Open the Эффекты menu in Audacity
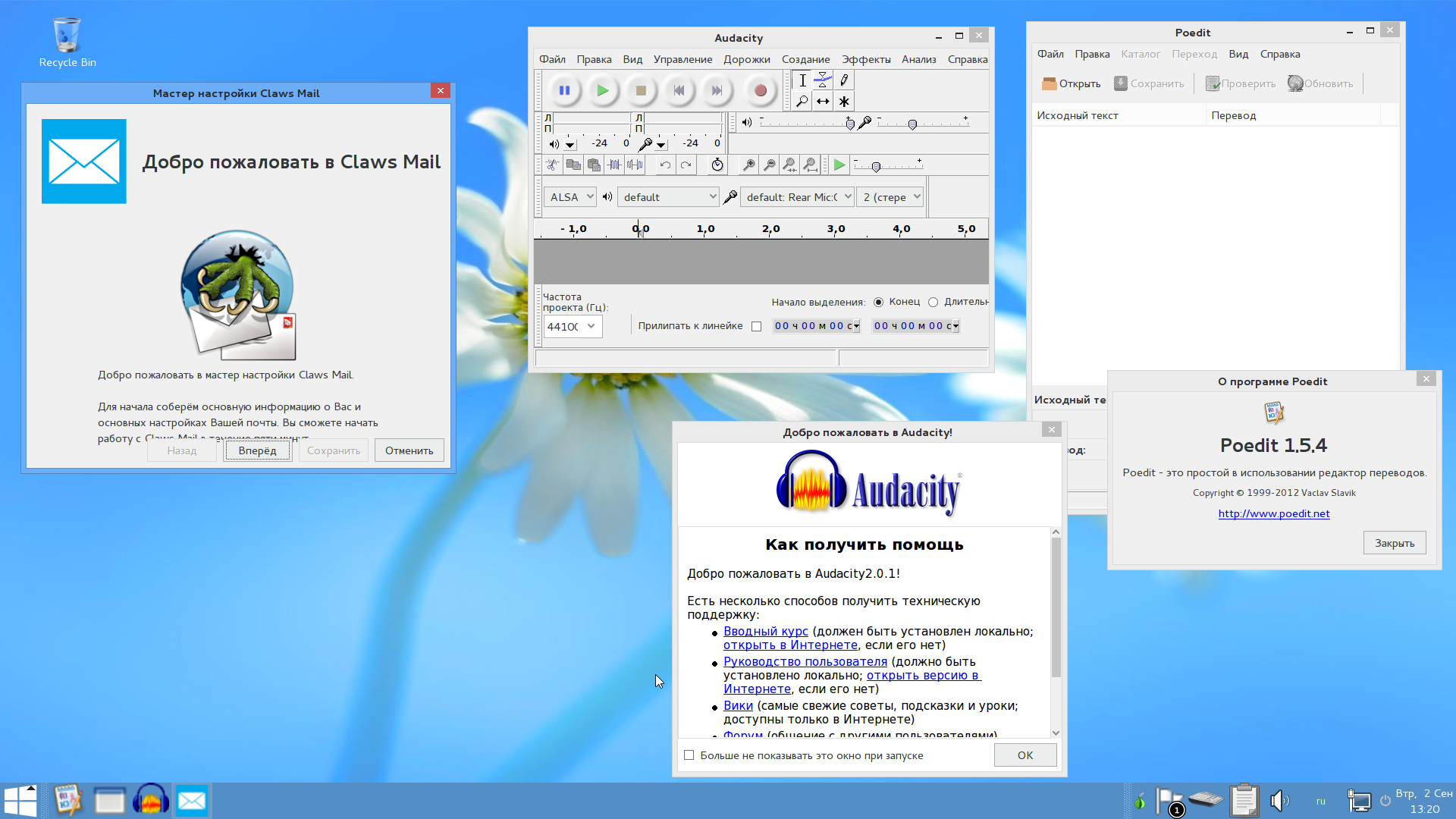Image resolution: width=1456 pixels, height=819 pixels. pyautogui.click(x=866, y=59)
